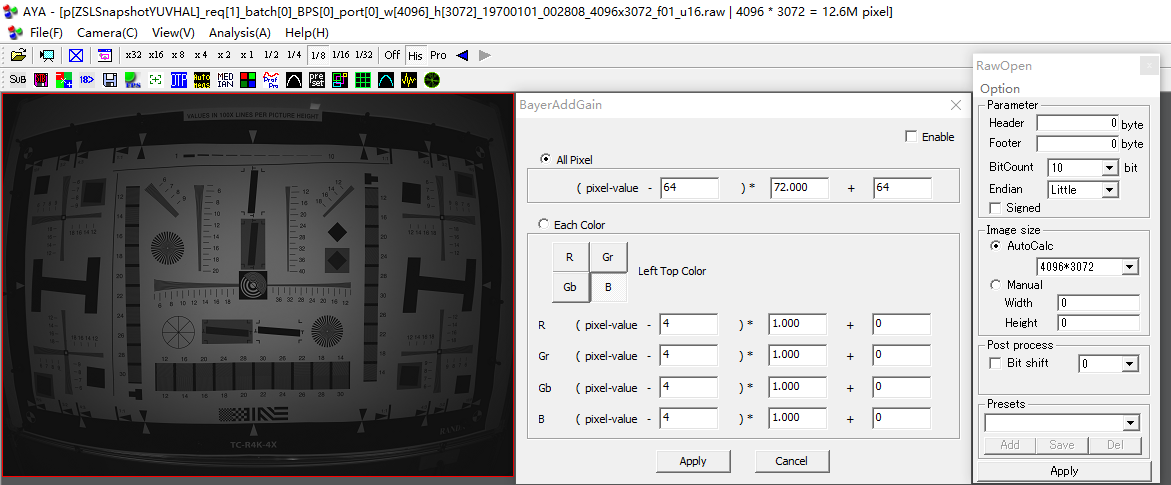Click the white curve icon

coord(294,79)
